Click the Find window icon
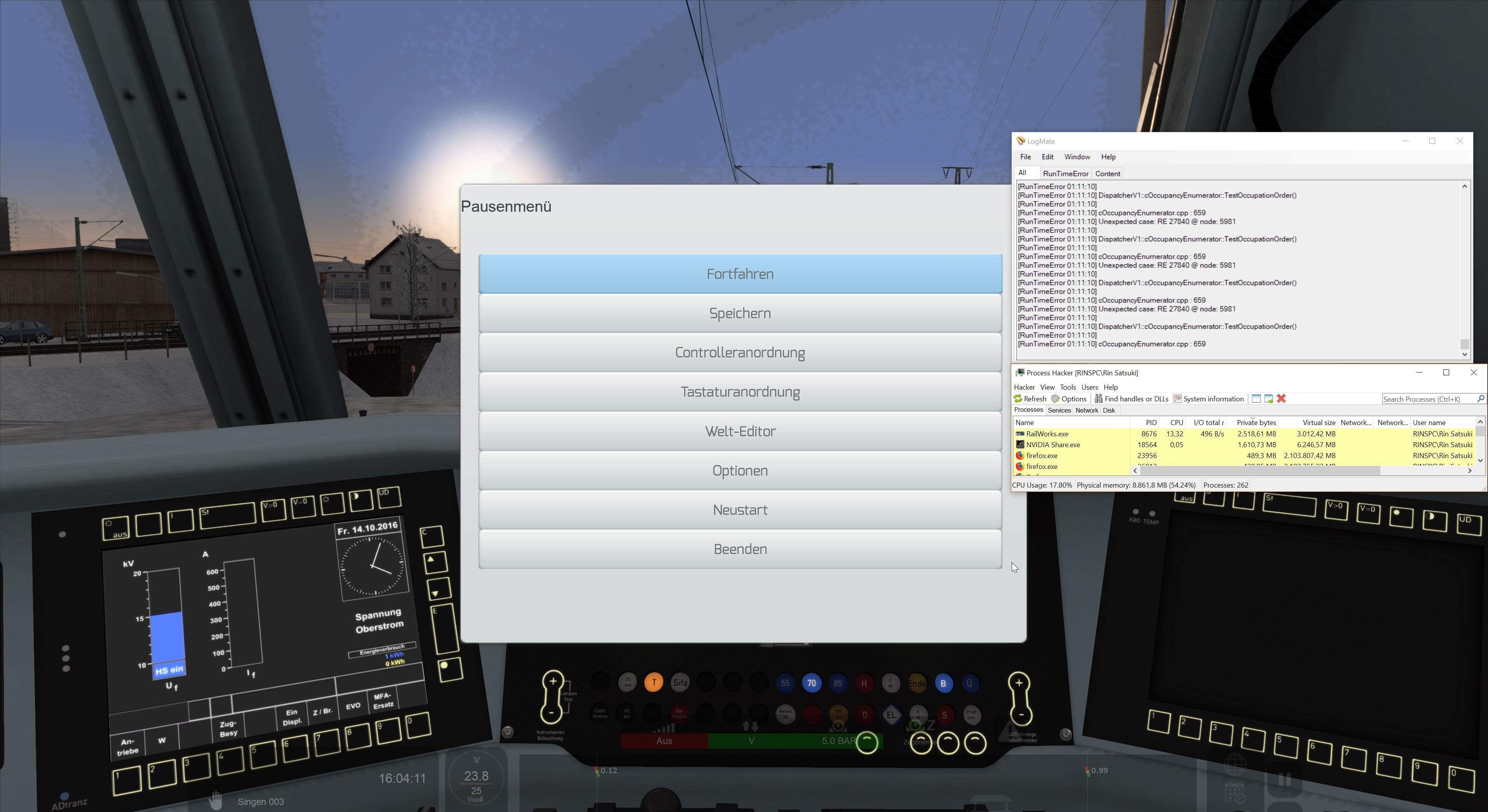1488x812 pixels. click(x=1256, y=399)
